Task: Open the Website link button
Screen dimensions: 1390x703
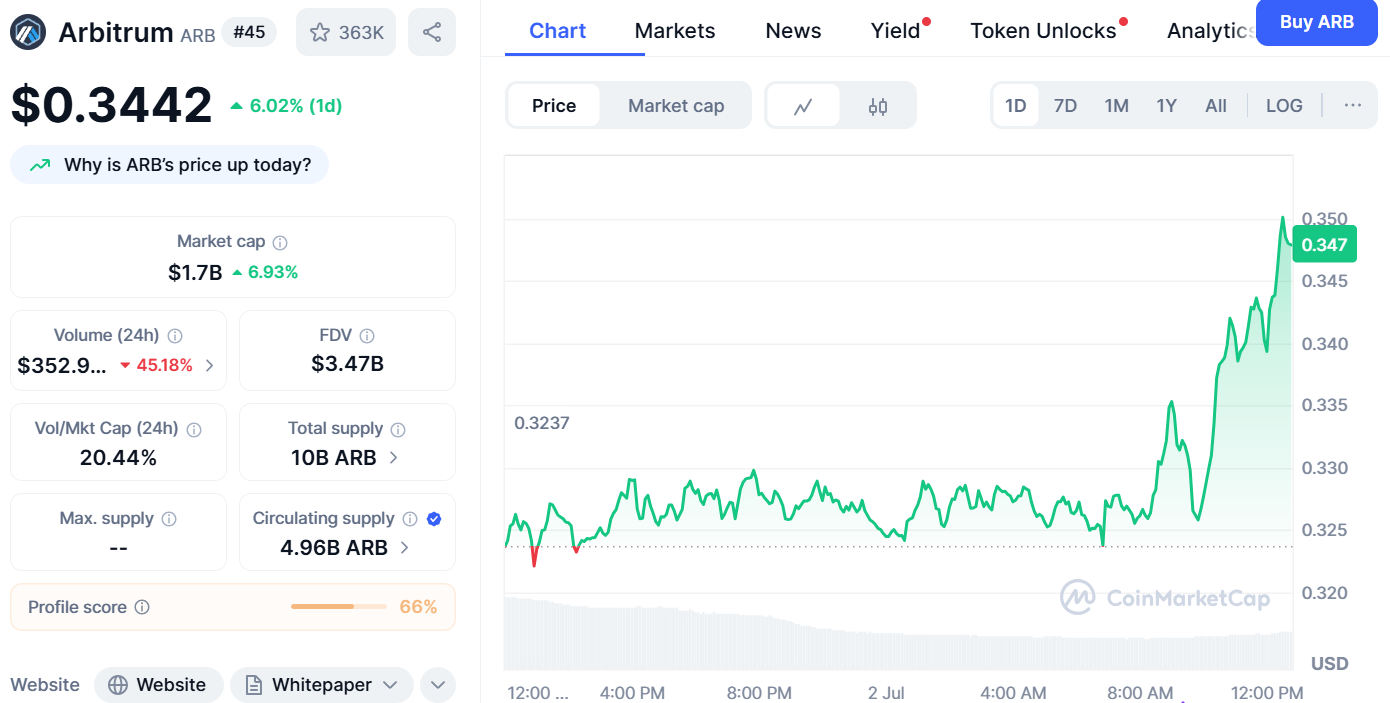Action: coord(158,685)
